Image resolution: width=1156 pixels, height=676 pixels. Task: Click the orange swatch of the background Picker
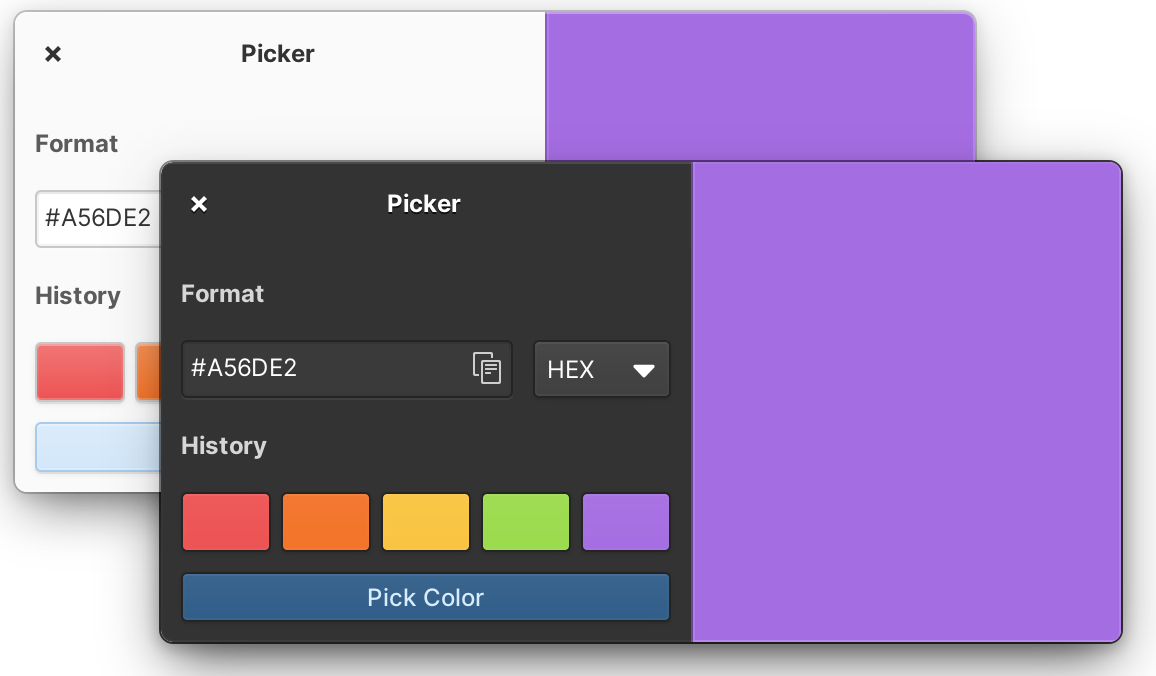pyautogui.click(x=148, y=371)
